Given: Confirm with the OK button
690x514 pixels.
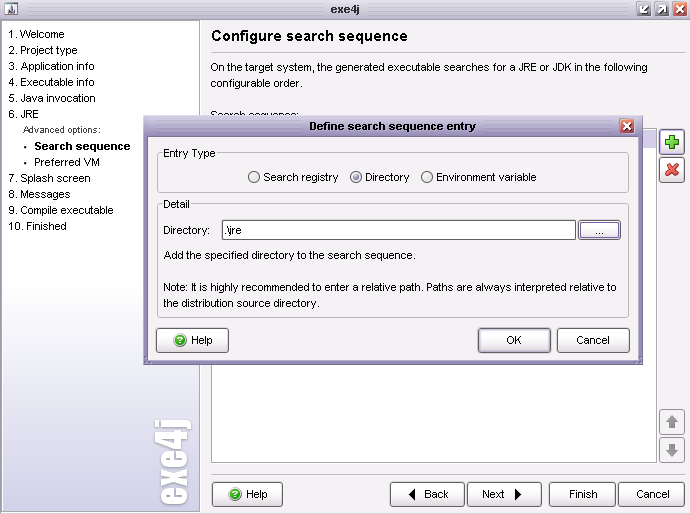Looking at the screenshot, I should click(x=514, y=340).
